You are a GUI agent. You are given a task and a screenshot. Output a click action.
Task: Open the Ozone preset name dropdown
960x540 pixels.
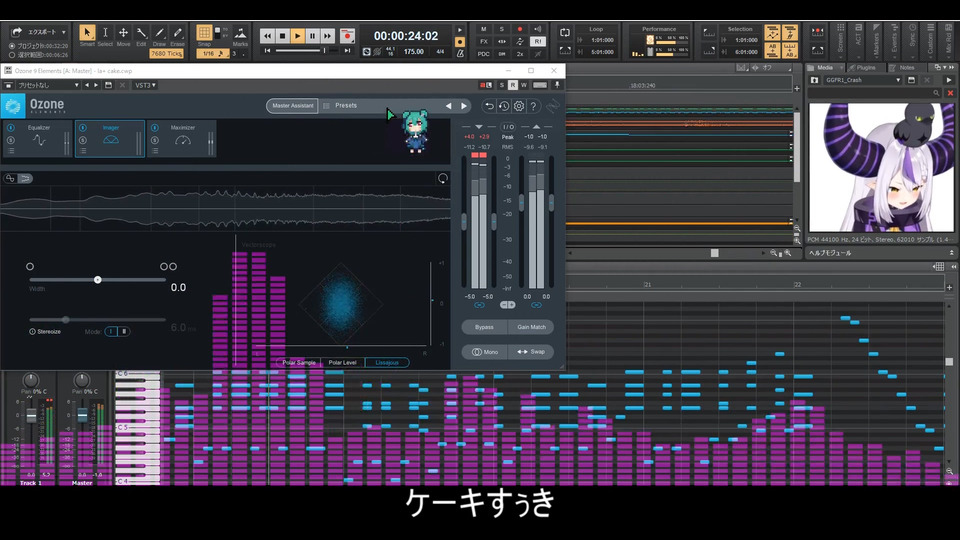point(48,85)
